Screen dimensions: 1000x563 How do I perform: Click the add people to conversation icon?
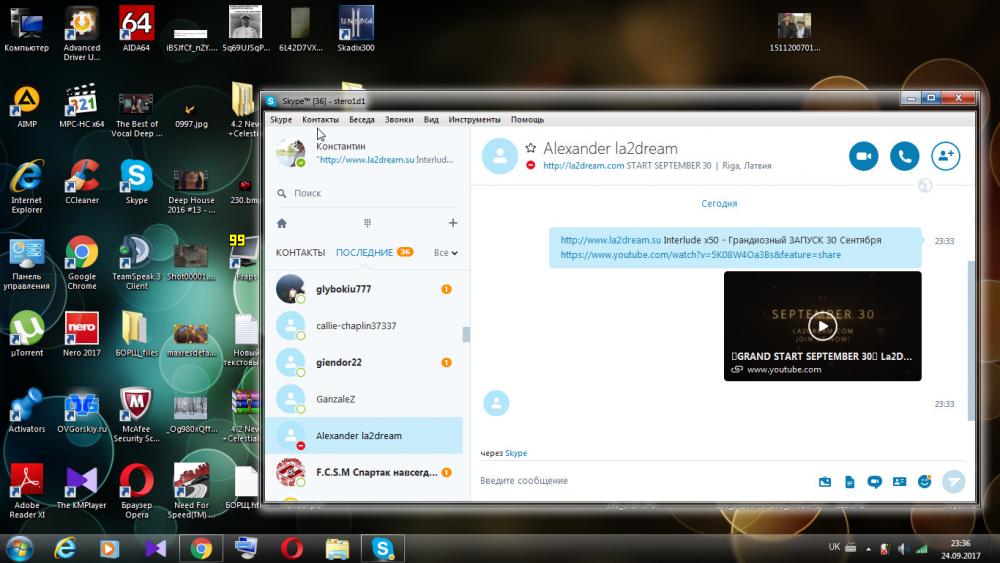pyautogui.click(x=945, y=156)
